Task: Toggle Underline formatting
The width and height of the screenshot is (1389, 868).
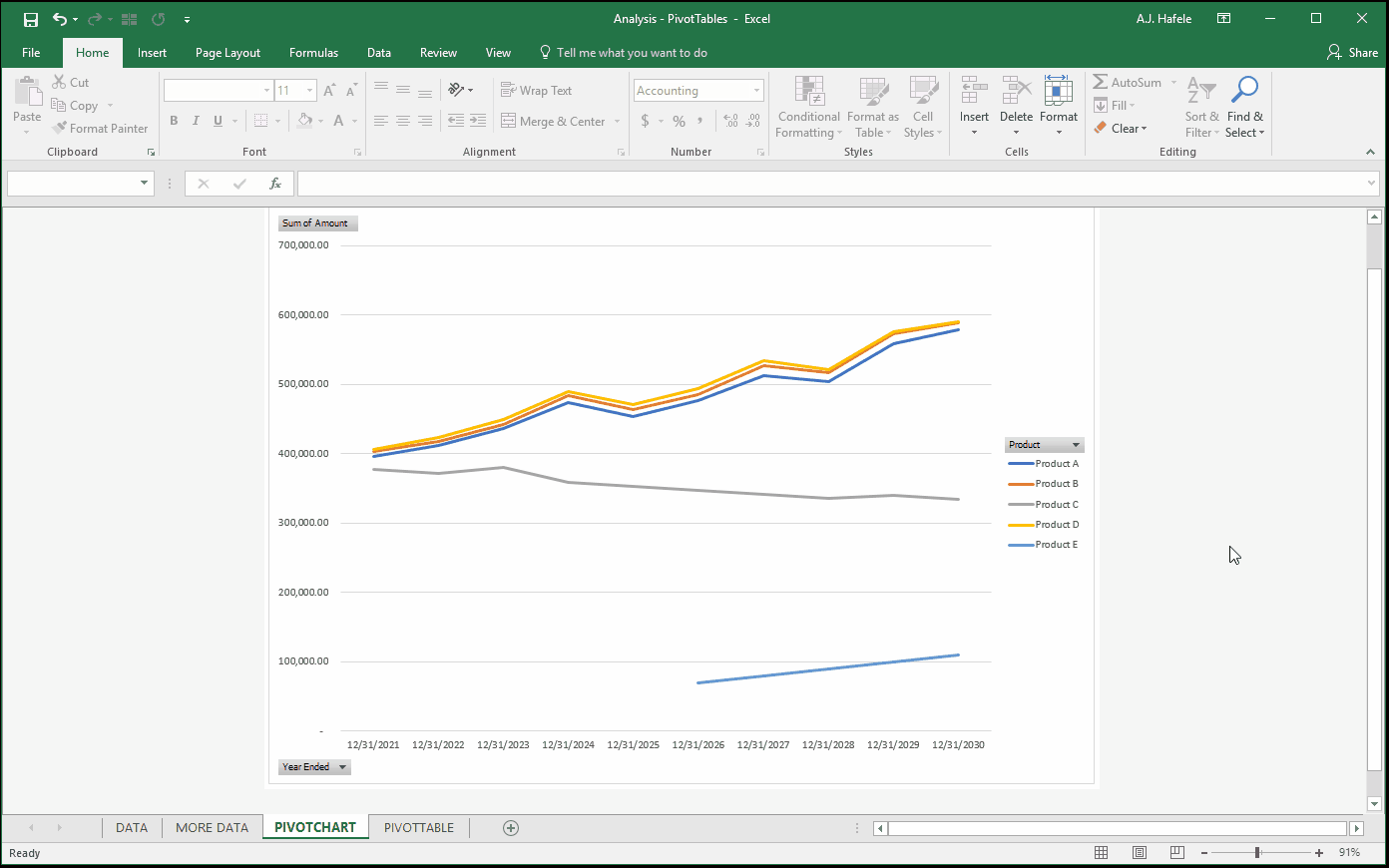Action: click(218, 121)
